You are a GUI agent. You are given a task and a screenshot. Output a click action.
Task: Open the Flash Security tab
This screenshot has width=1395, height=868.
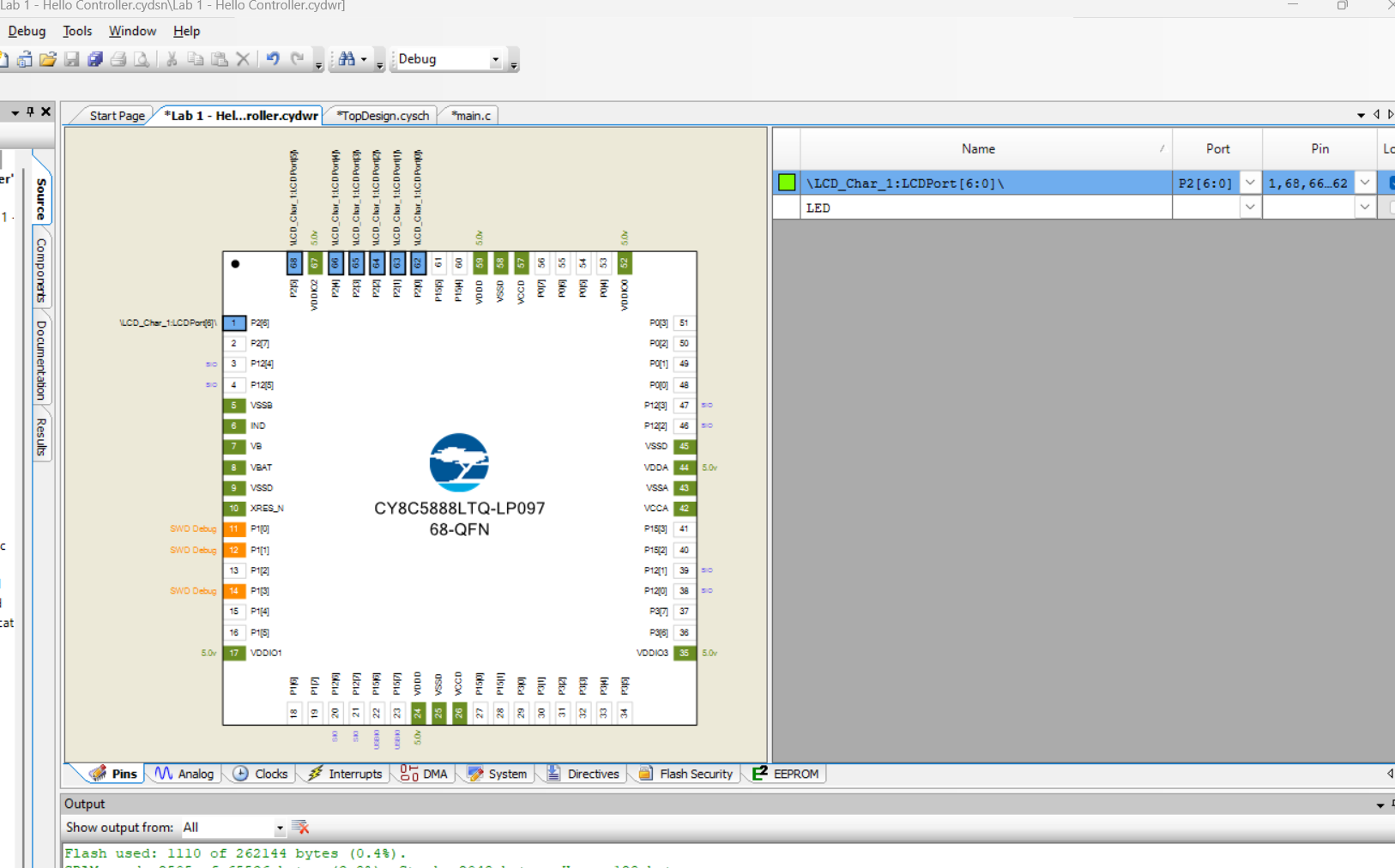[x=685, y=774]
